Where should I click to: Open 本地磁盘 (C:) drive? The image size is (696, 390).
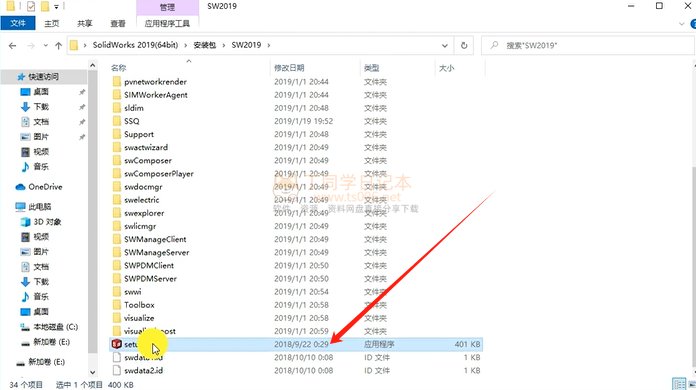(55, 327)
